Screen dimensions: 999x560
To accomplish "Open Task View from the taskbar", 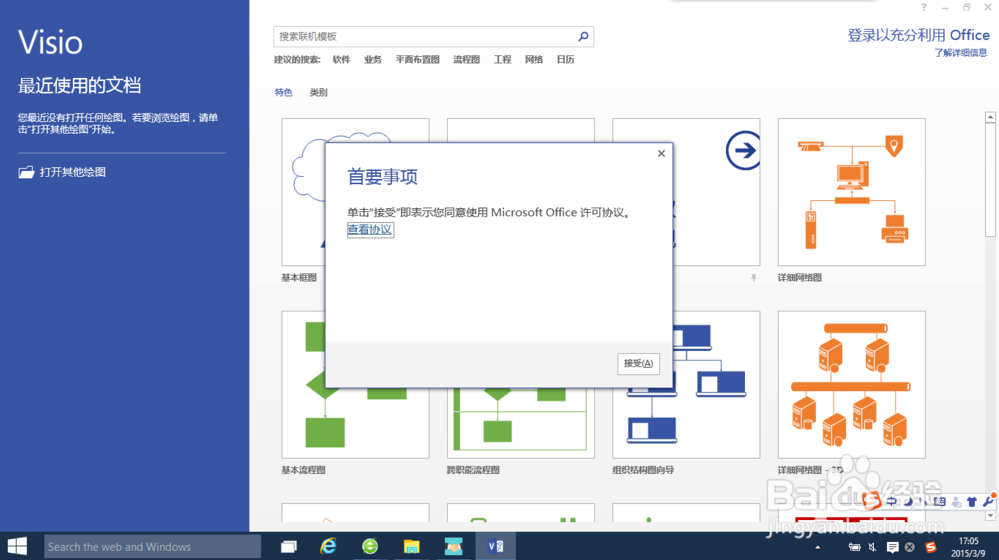I will [x=289, y=547].
